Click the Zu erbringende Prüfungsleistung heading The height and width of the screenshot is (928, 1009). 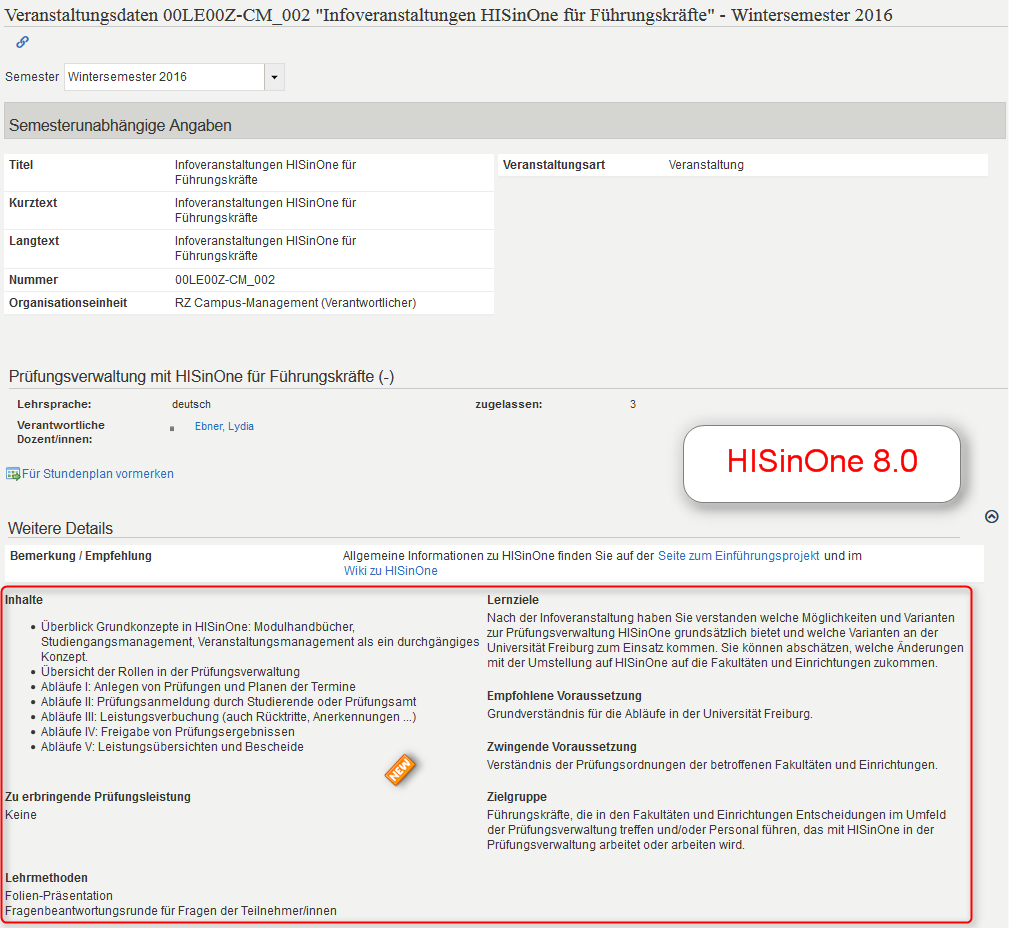click(98, 797)
